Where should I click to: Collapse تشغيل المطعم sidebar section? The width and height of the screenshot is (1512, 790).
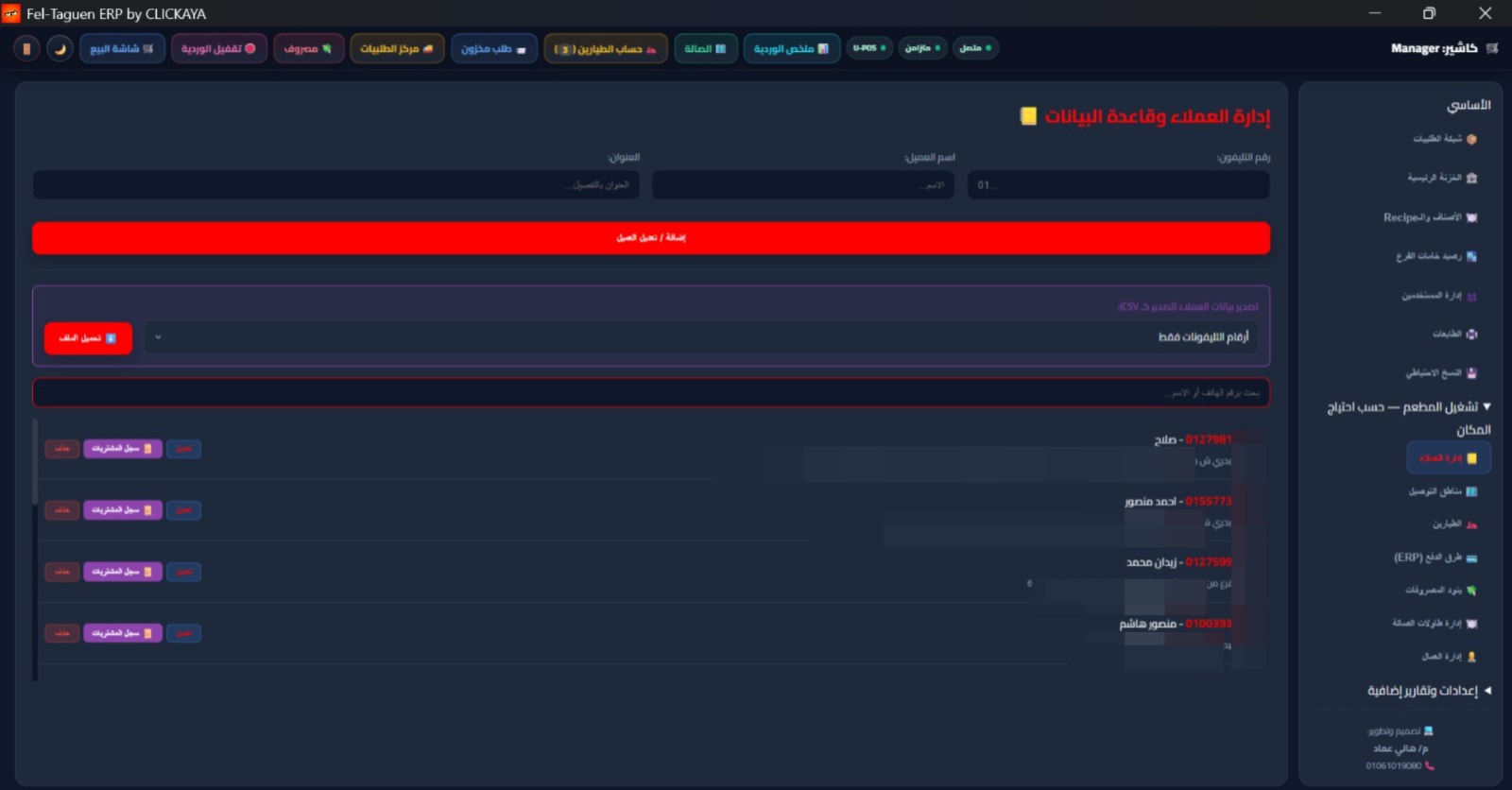(x=1409, y=418)
